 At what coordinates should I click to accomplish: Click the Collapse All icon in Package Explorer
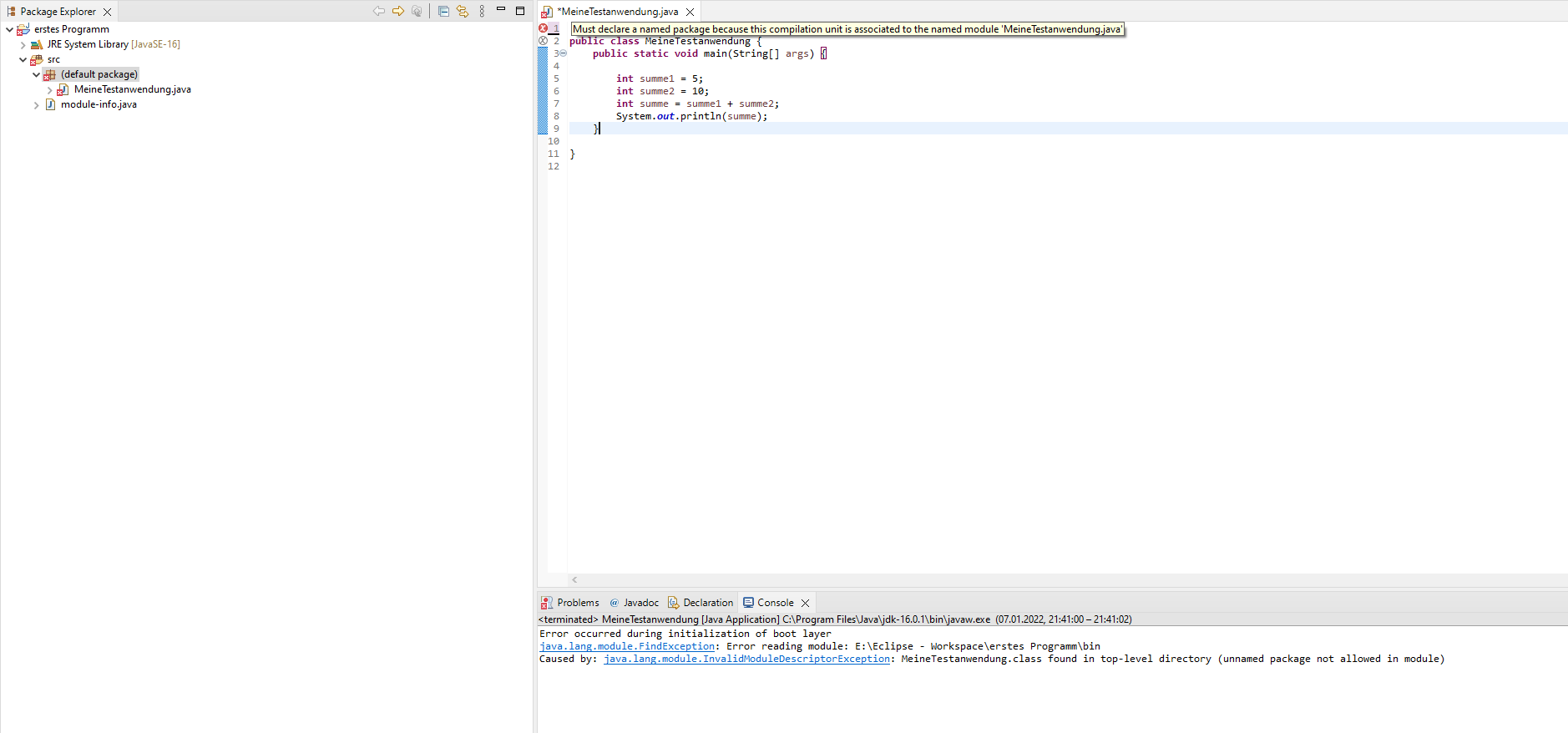443,11
